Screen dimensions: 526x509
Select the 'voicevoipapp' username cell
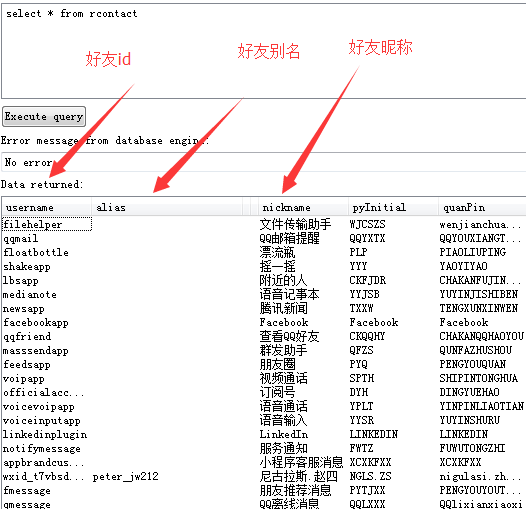tap(47, 406)
